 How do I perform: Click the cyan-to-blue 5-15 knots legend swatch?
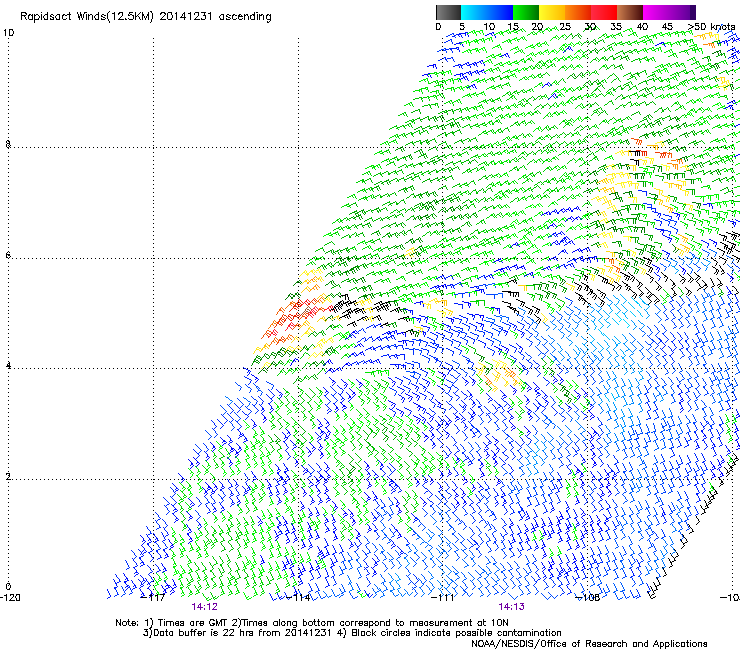[487, 12]
